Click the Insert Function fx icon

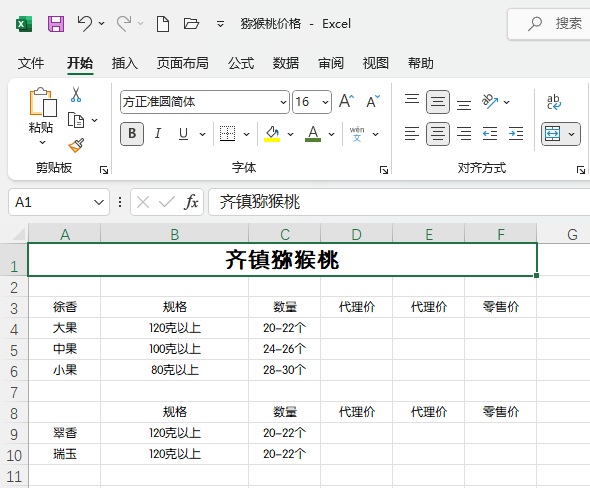191,202
